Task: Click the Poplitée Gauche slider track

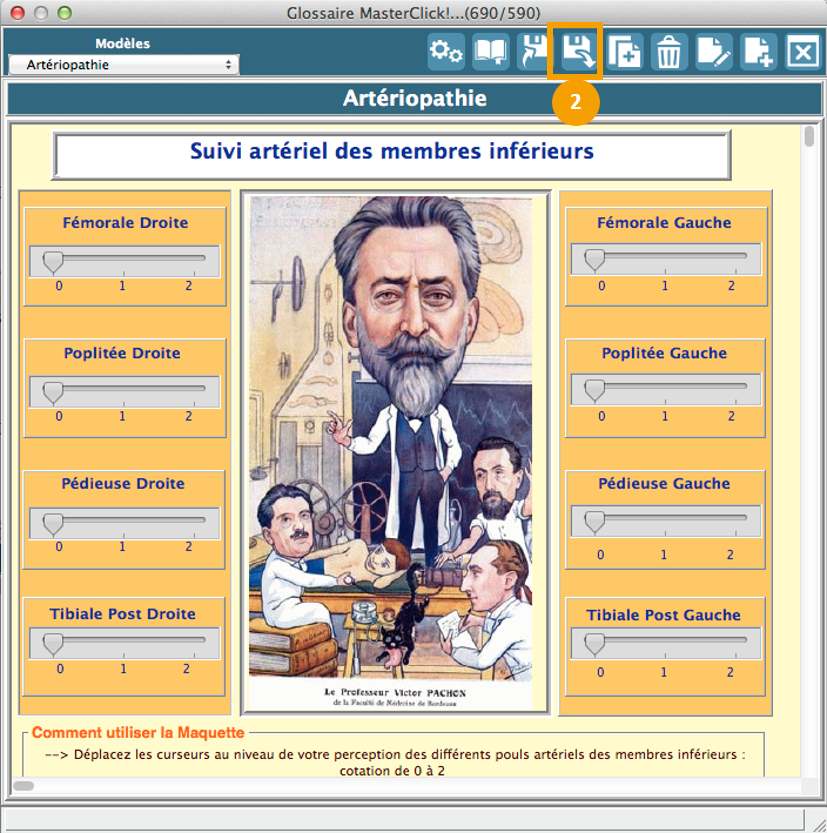Action: [x=664, y=388]
